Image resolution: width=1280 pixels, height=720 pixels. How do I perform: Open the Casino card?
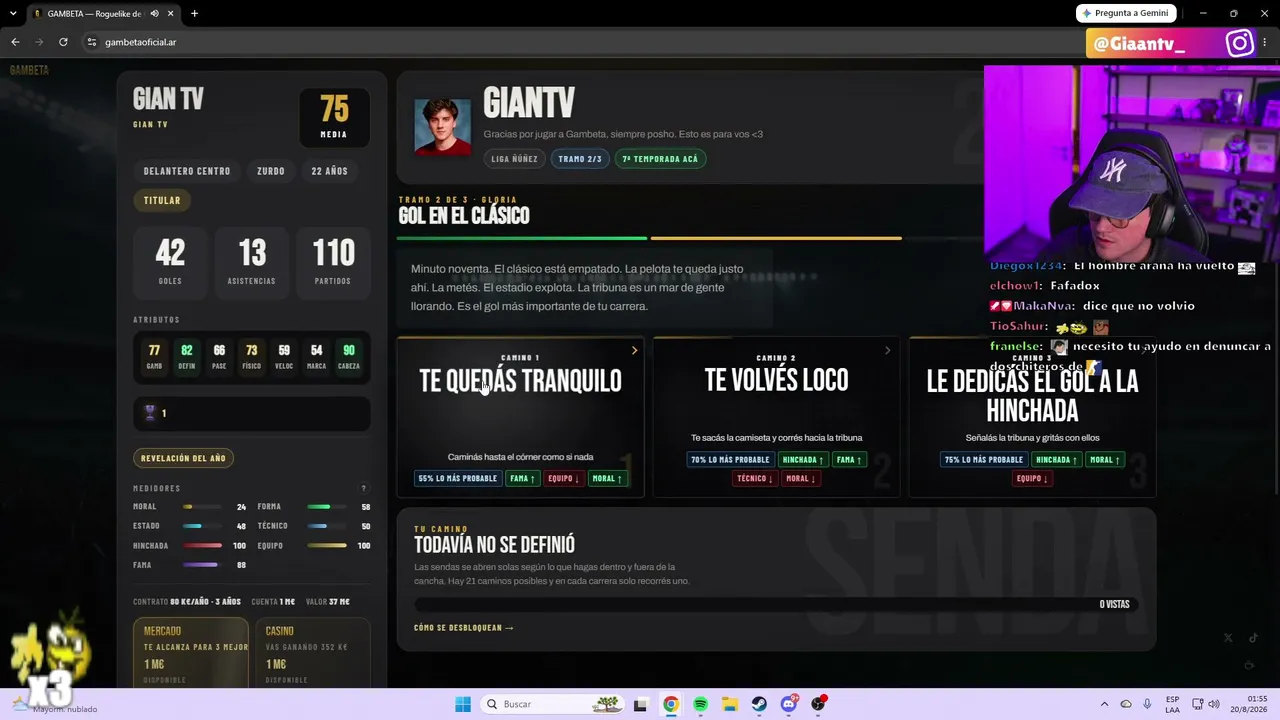point(313,652)
